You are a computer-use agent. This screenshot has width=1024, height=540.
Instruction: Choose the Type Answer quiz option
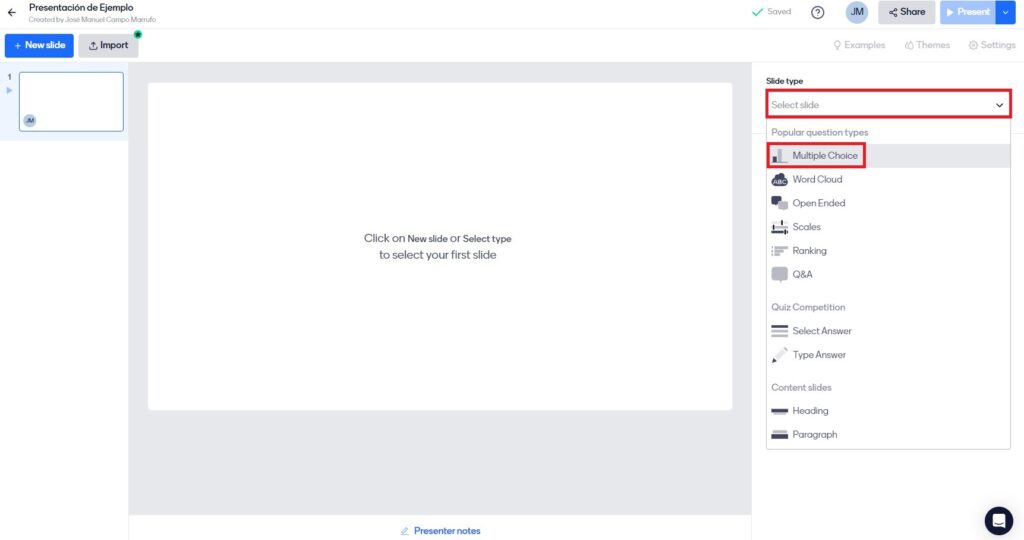(818, 355)
